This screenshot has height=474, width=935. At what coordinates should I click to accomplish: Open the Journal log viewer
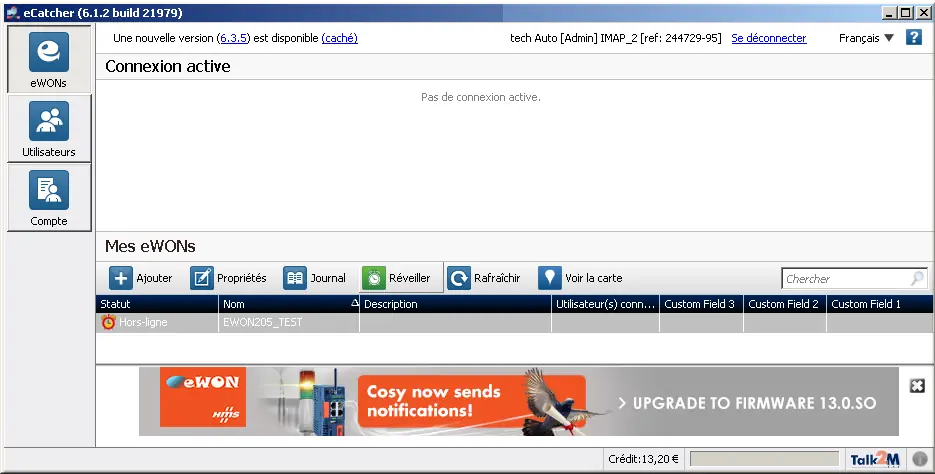click(315, 278)
